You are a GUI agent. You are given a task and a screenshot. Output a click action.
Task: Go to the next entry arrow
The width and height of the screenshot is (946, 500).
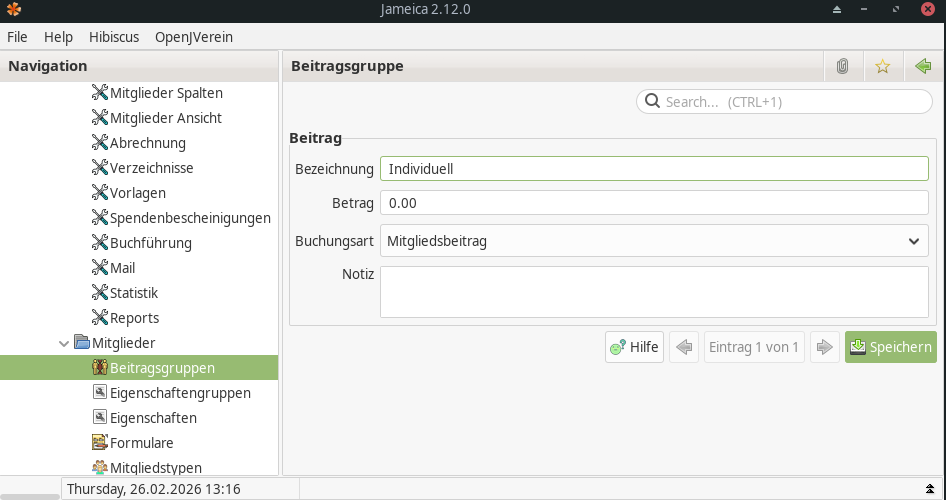coord(824,347)
